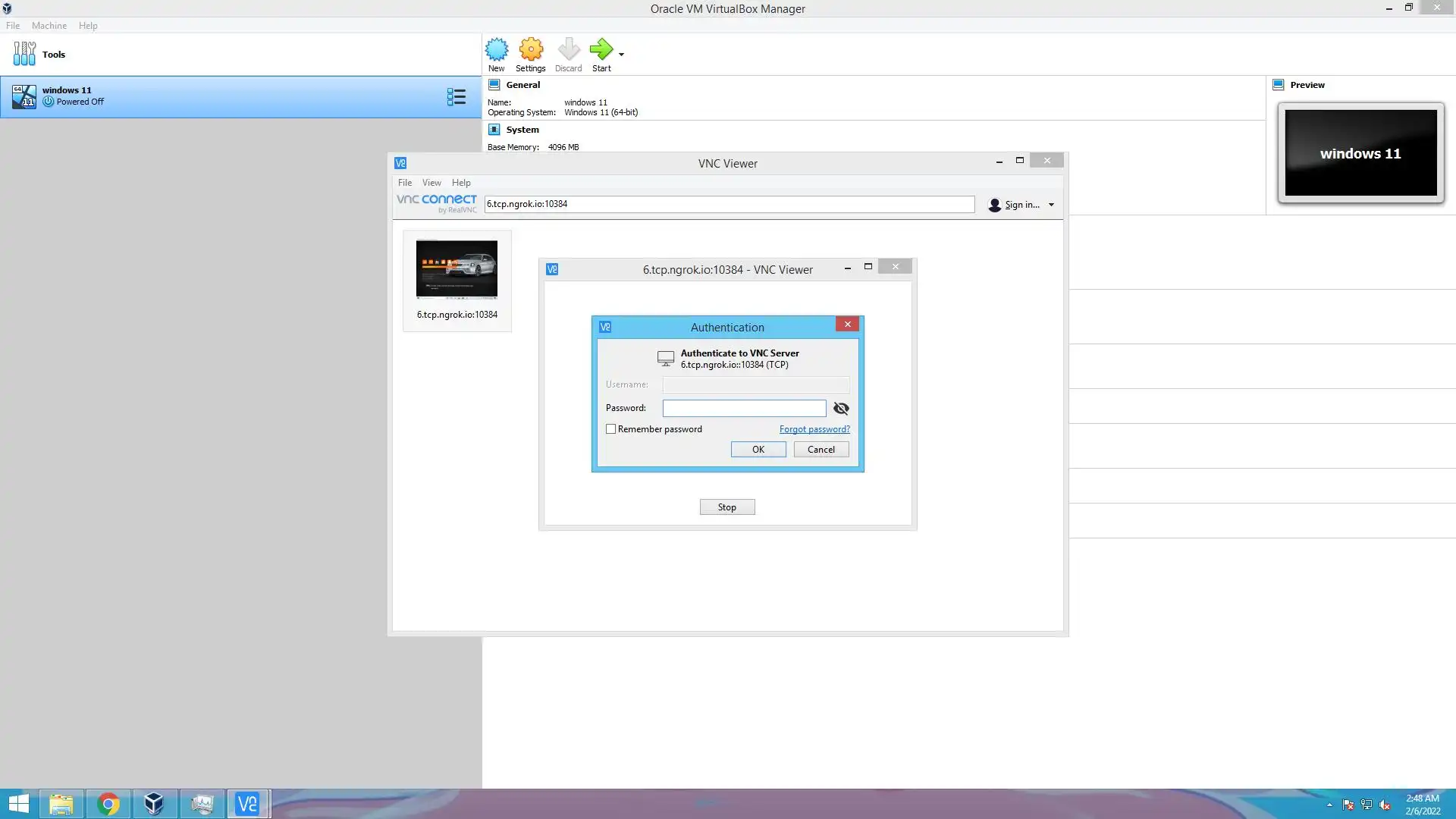This screenshot has height=819, width=1456.
Task: Open the VirtualBox Machine menu
Action: [x=49, y=26]
